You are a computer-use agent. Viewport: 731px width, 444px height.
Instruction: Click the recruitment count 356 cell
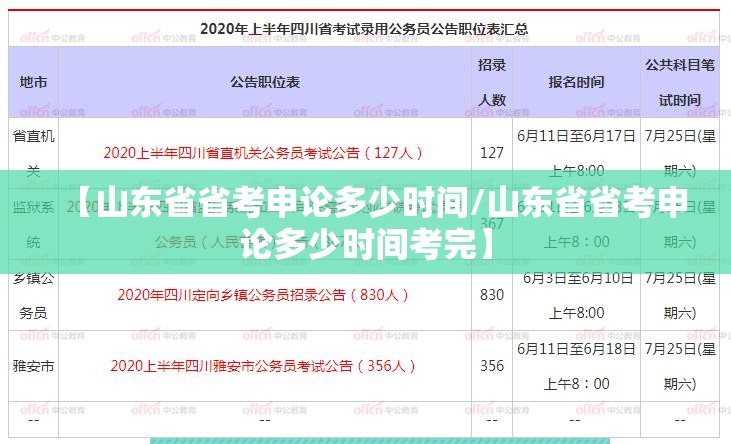coord(492,366)
